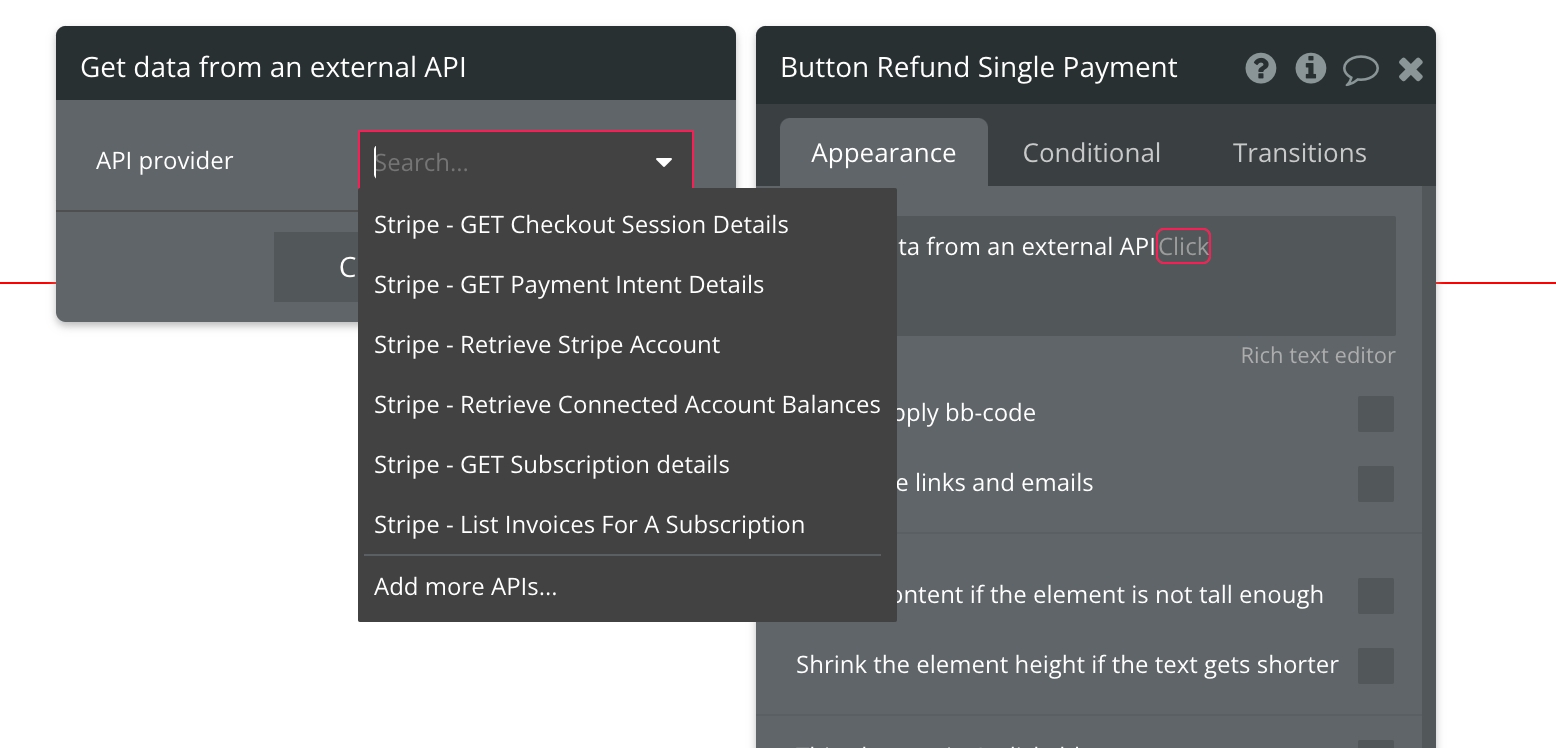The image size is (1556, 748).
Task: Click the info icon in the panel header
Action: 1310,68
